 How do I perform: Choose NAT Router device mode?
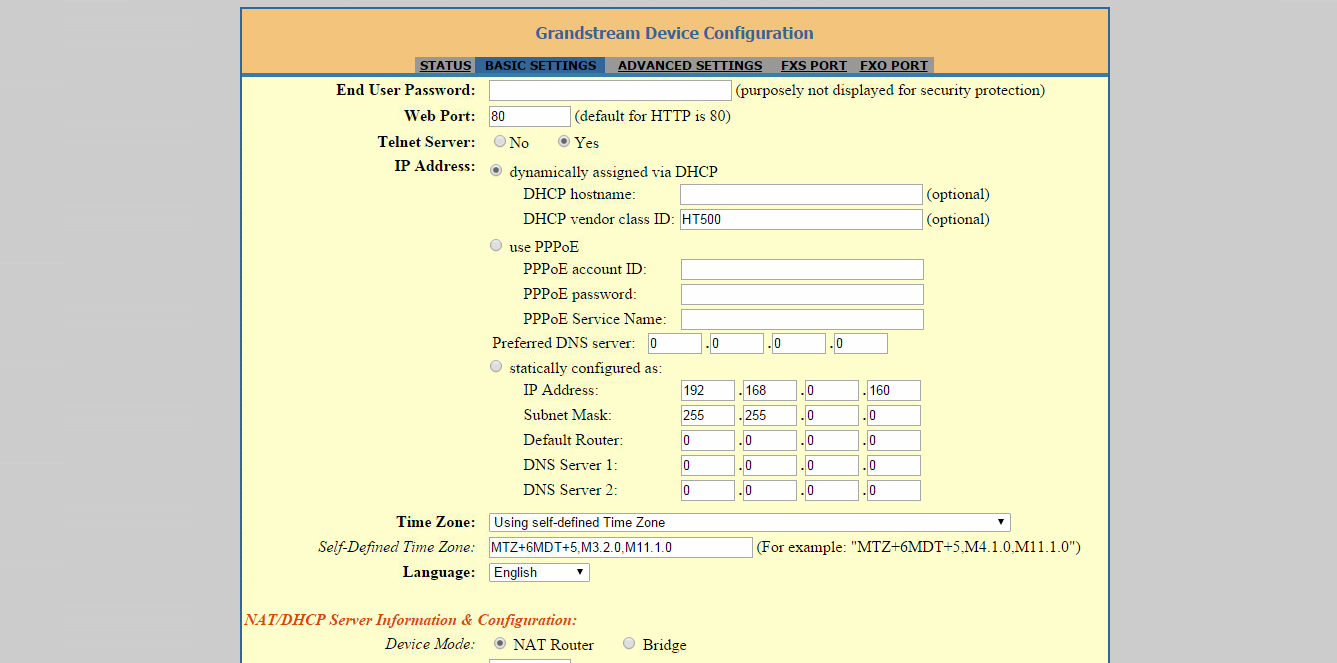tap(500, 644)
